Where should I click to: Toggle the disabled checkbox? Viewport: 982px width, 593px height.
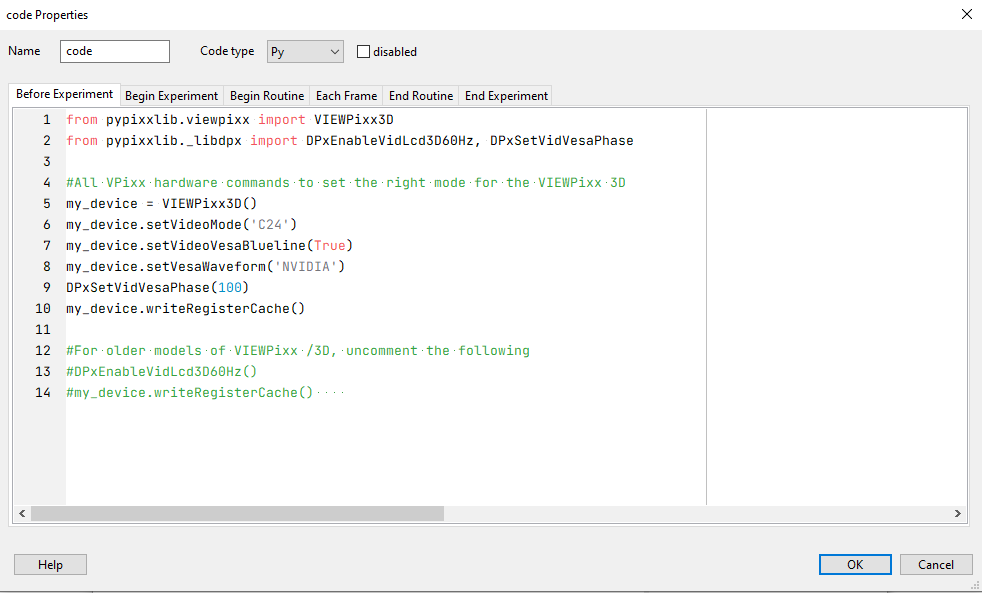coord(364,52)
